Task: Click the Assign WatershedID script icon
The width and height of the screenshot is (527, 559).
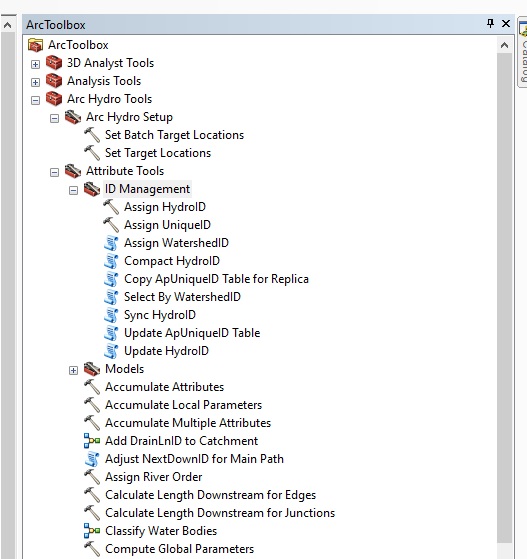Action: click(x=111, y=243)
